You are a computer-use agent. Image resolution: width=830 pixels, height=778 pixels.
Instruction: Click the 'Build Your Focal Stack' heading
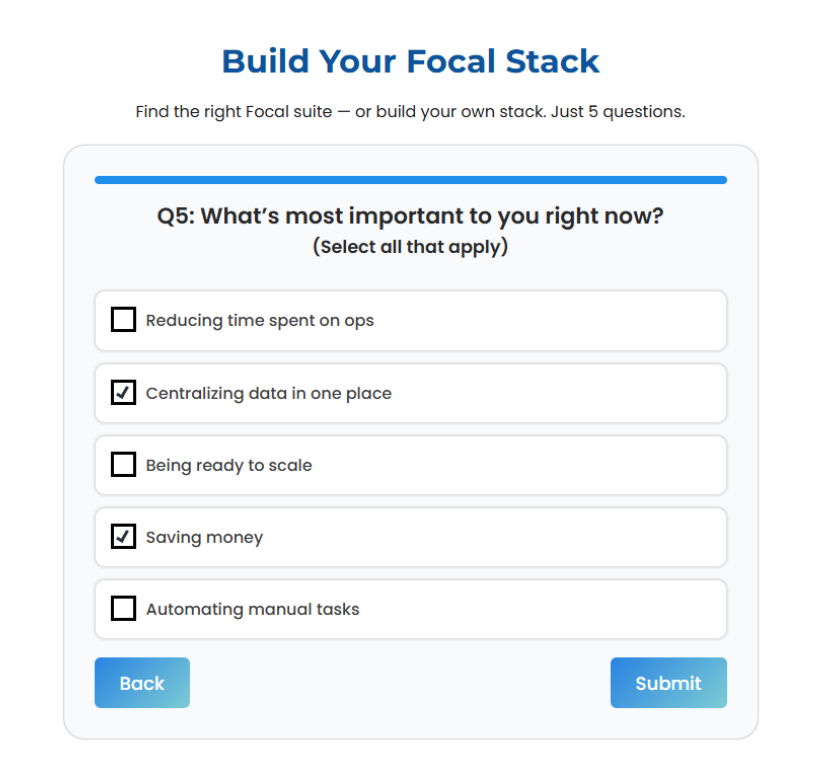[x=410, y=61]
